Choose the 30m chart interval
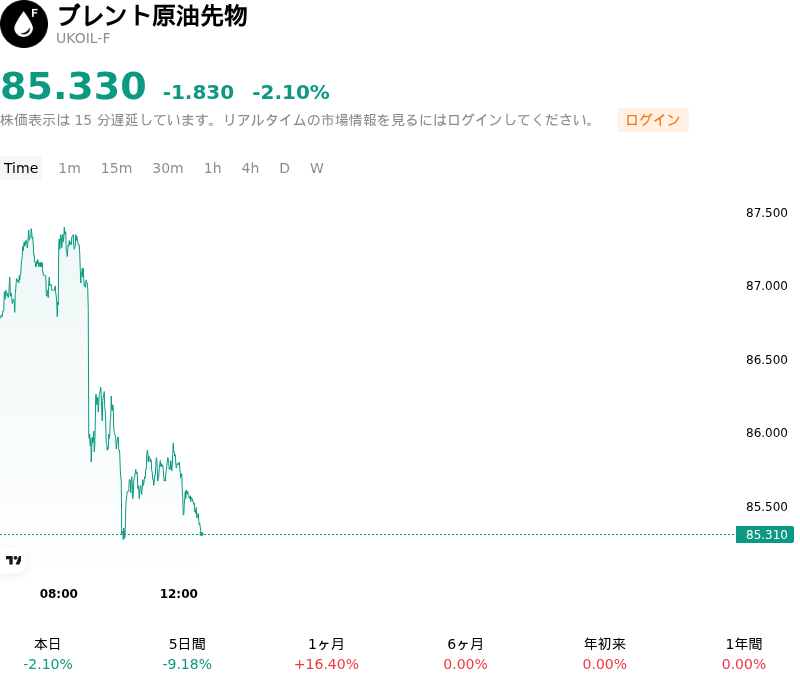 (168, 168)
